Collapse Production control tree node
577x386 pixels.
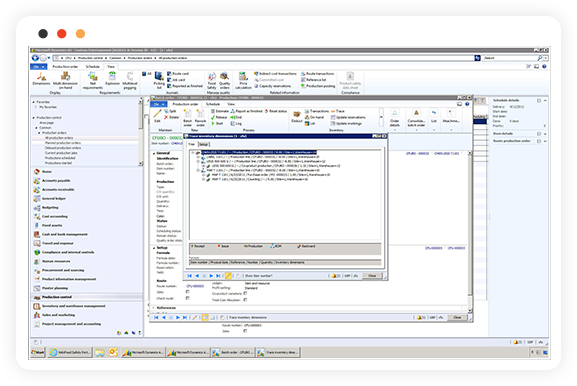click(x=33, y=118)
